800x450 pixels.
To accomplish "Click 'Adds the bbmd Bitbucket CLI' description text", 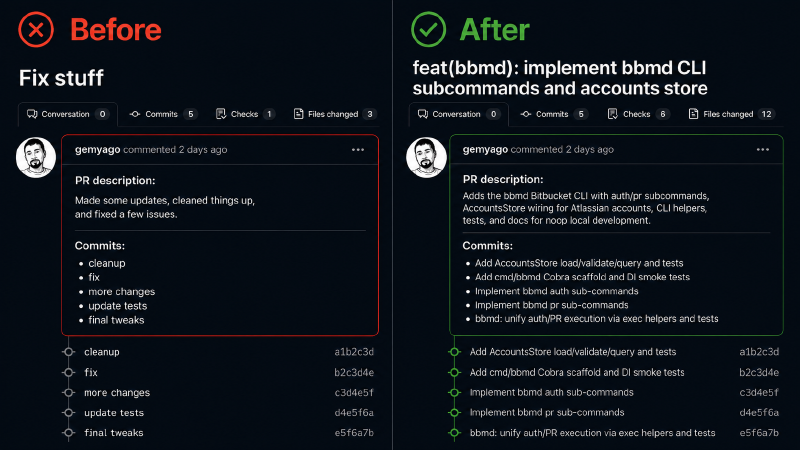I will coord(586,208).
